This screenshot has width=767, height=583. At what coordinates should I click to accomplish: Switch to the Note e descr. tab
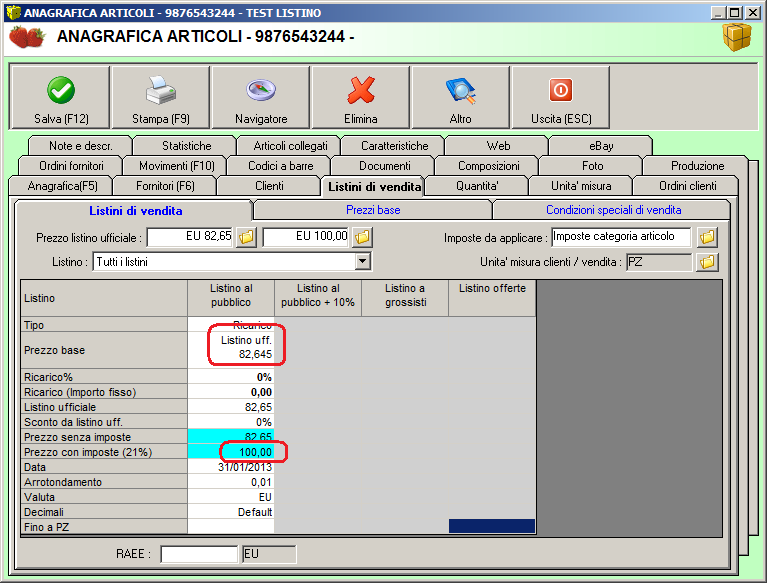[81, 146]
